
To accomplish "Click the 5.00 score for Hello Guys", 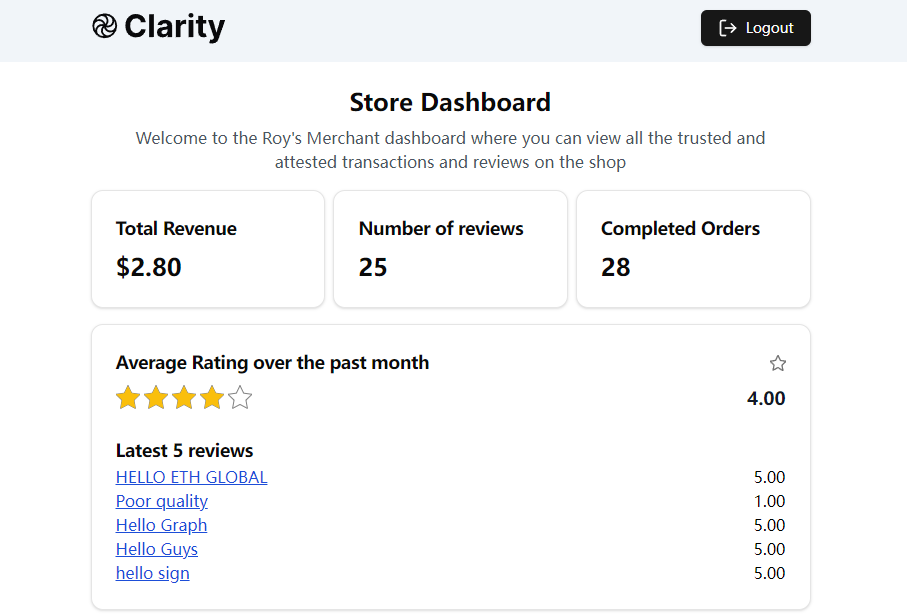I will [769, 549].
